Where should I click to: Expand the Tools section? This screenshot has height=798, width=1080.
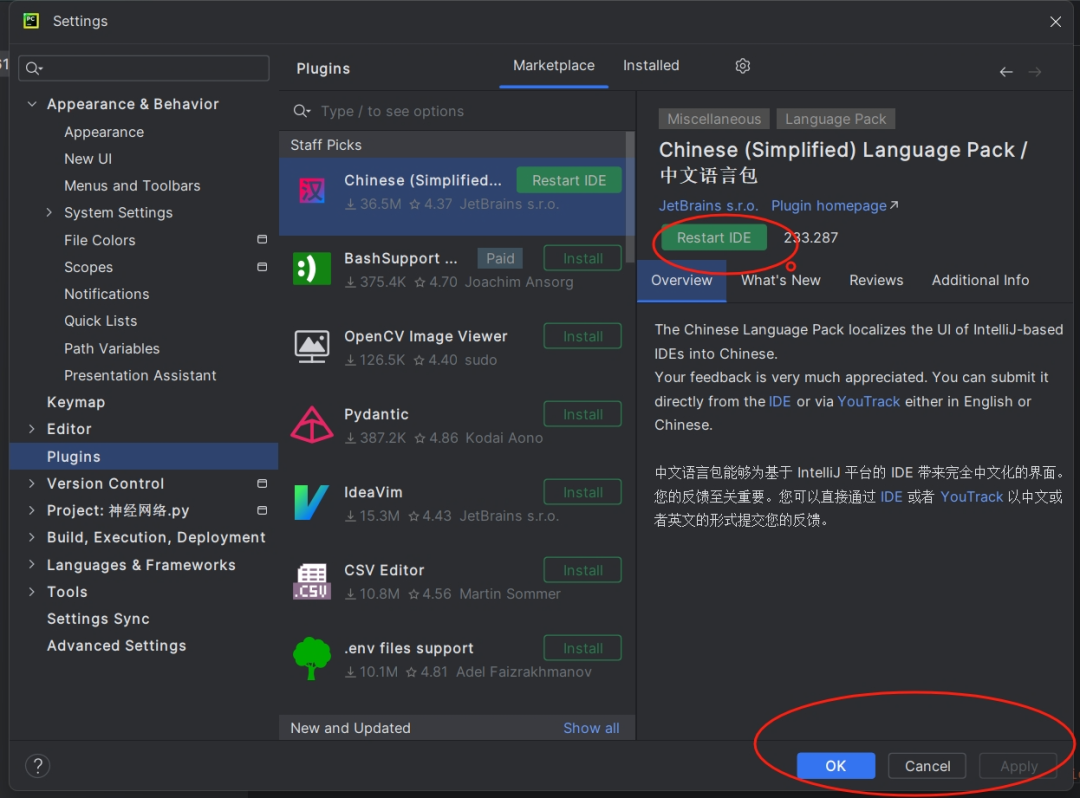click(x=32, y=591)
